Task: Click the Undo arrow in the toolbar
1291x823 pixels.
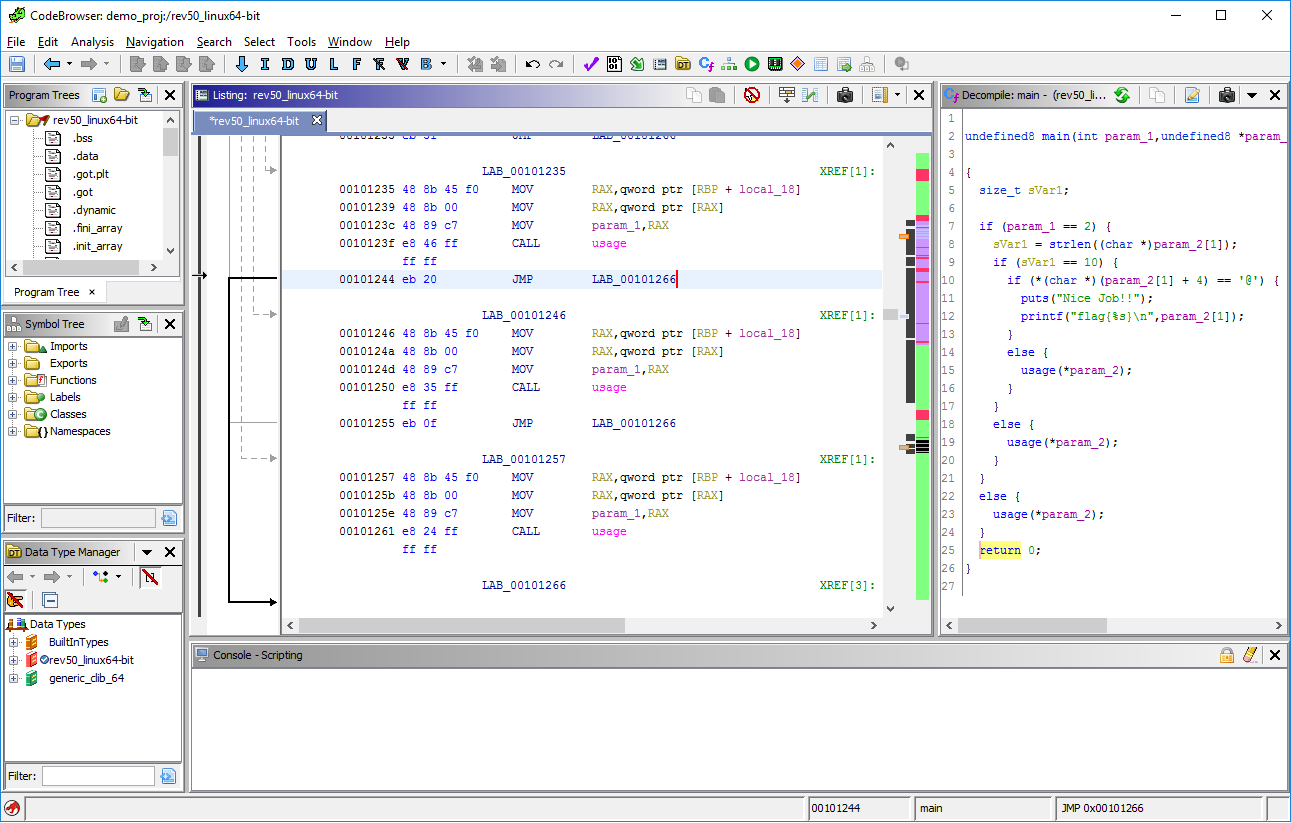Action: point(533,64)
